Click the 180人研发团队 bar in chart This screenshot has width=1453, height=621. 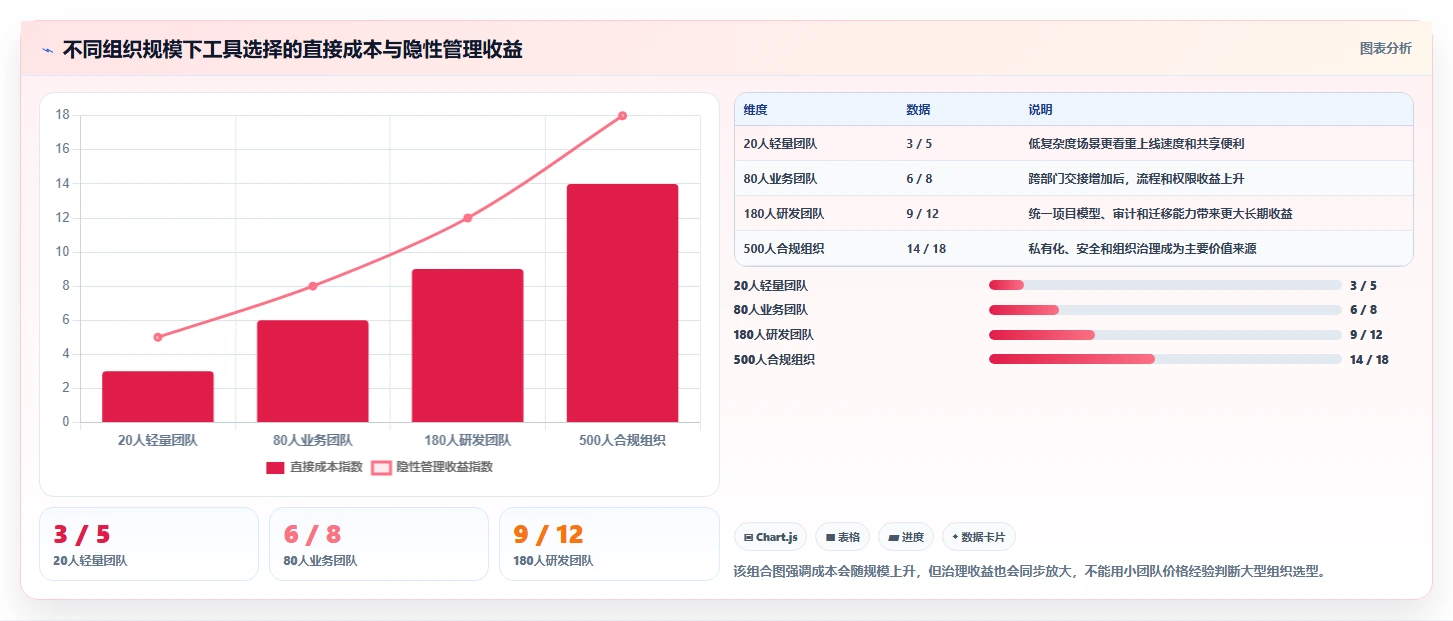pos(467,345)
